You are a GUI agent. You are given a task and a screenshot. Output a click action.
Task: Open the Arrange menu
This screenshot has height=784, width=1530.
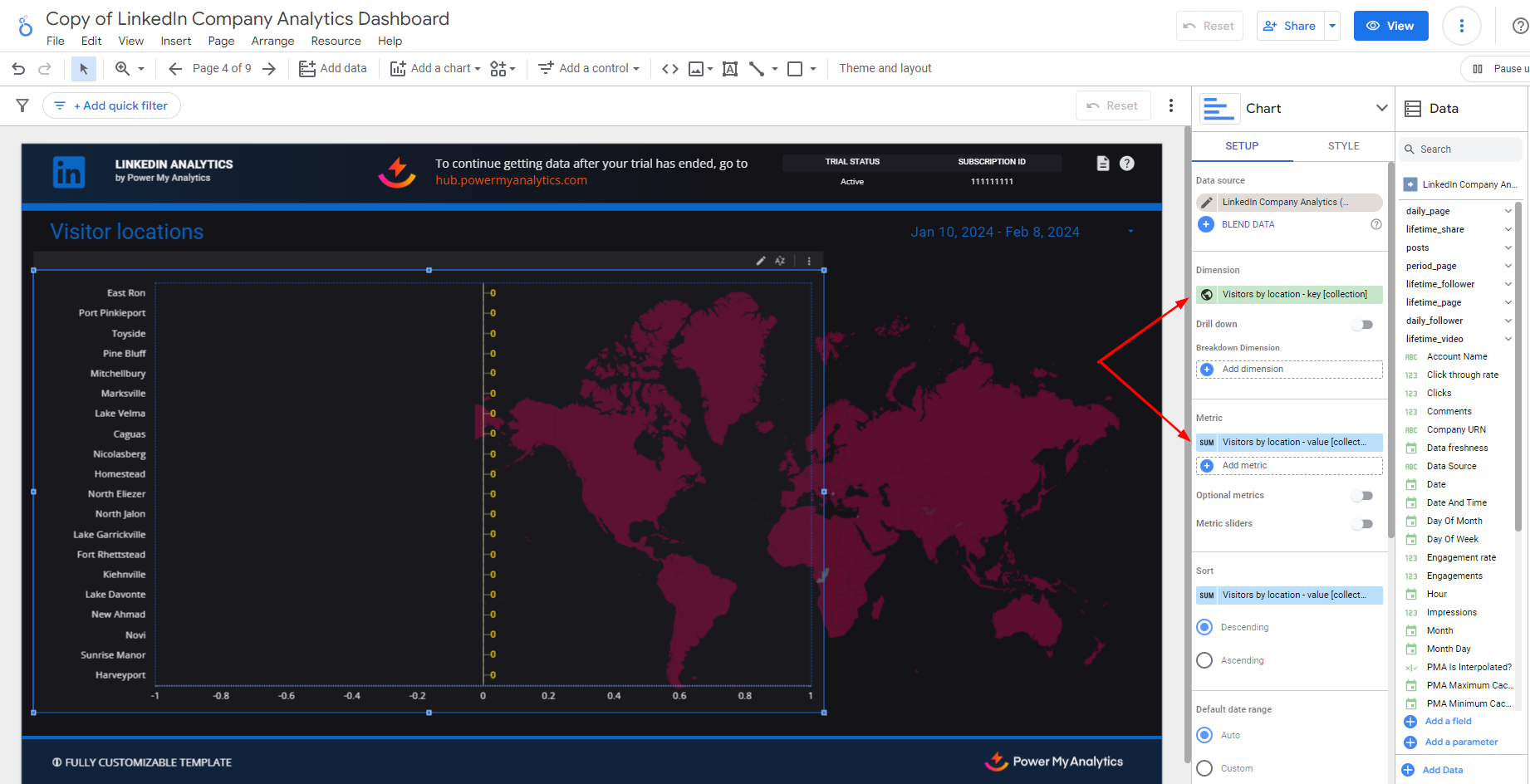(272, 41)
